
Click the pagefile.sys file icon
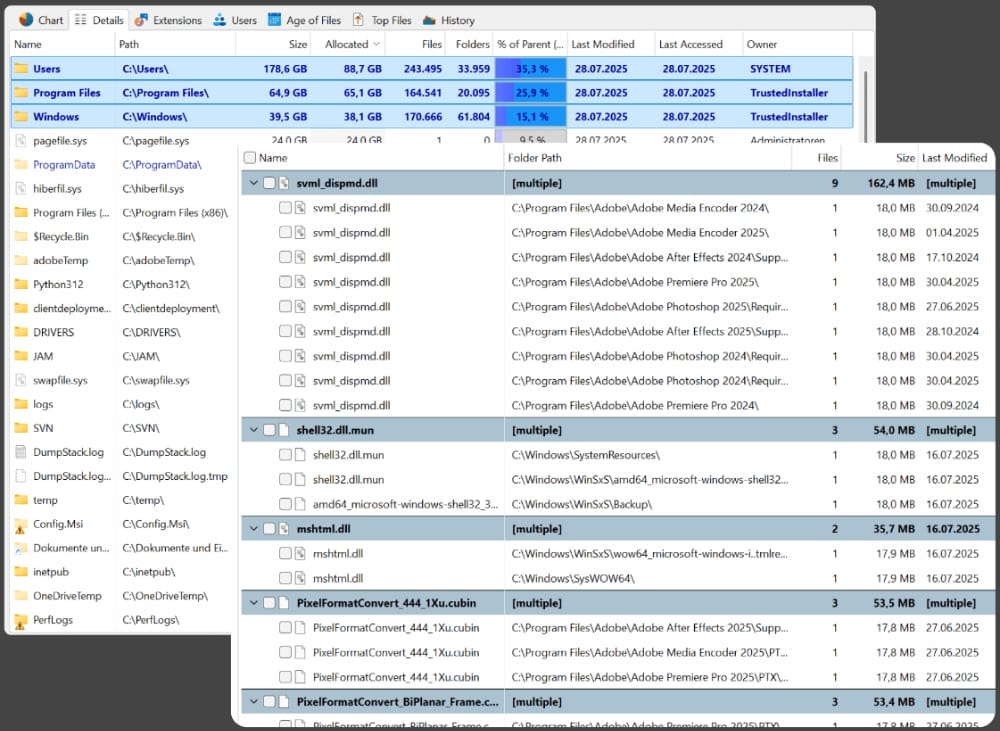pos(21,140)
